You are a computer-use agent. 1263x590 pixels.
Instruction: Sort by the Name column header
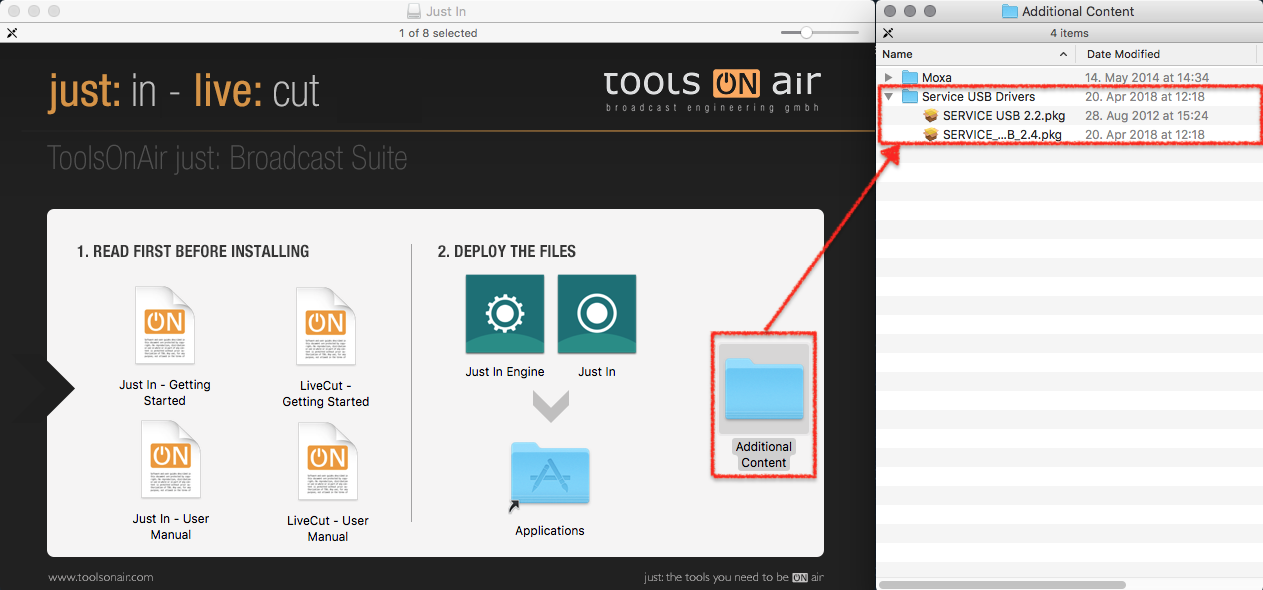pos(976,54)
